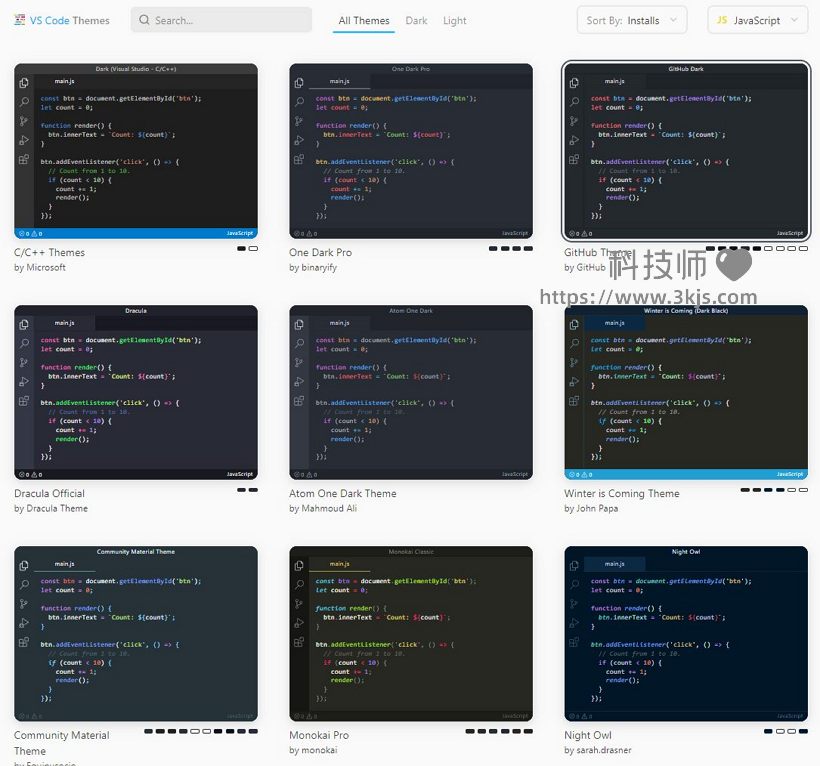Click 'by John Papa' author text

pyautogui.click(x=591, y=509)
